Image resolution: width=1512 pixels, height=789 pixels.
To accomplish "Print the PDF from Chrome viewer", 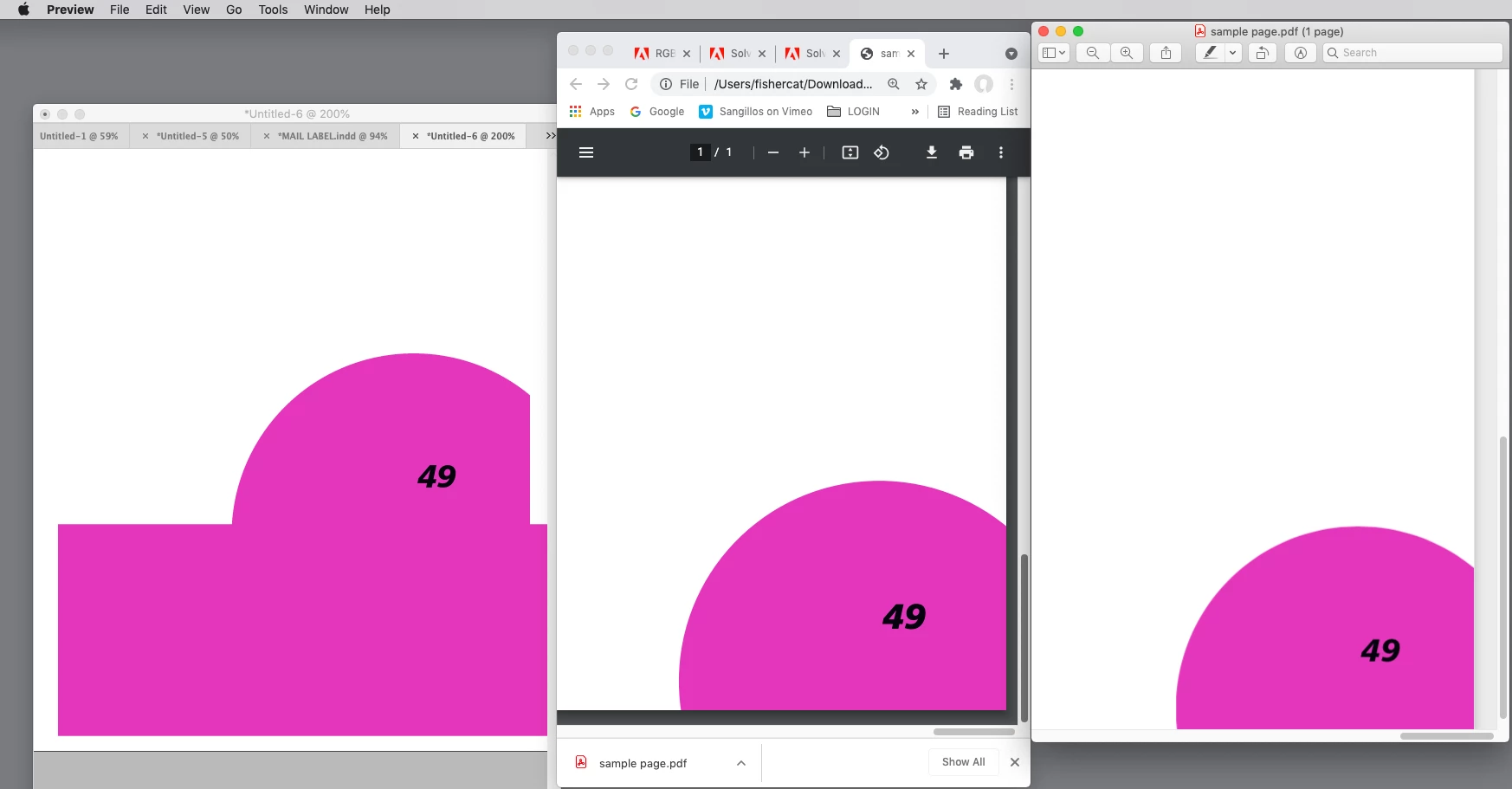I will point(966,152).
